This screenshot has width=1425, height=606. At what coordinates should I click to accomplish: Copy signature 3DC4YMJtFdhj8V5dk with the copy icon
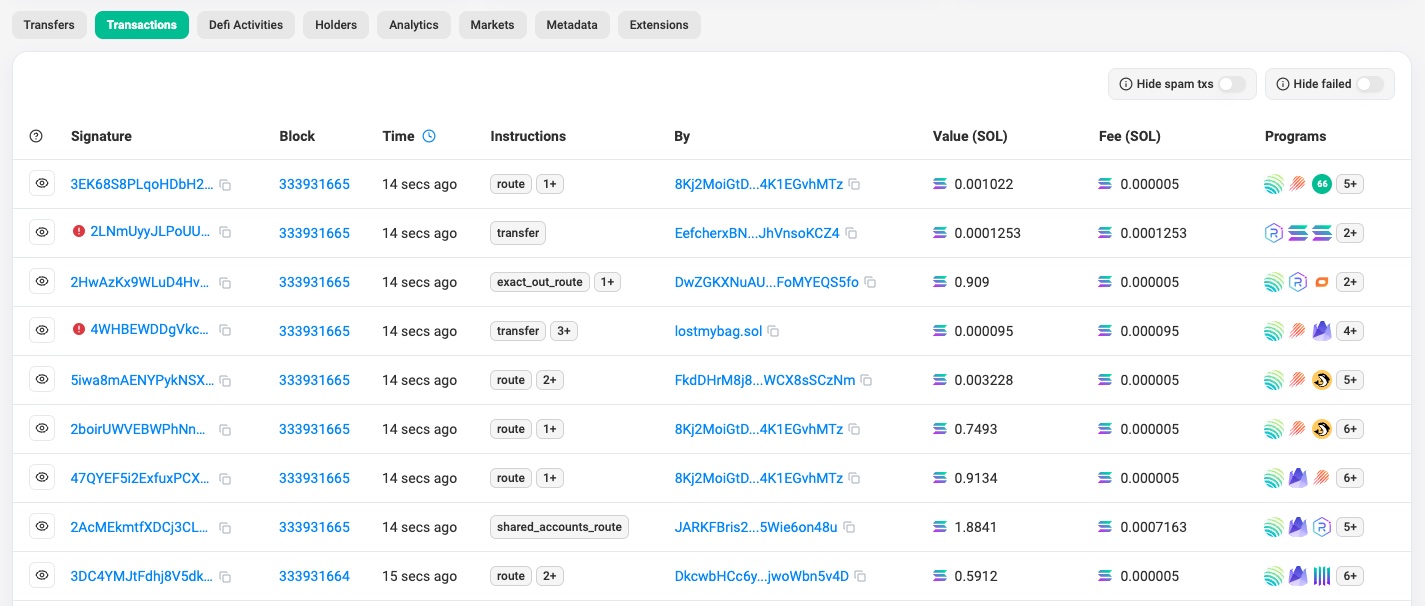click(225, 577)
